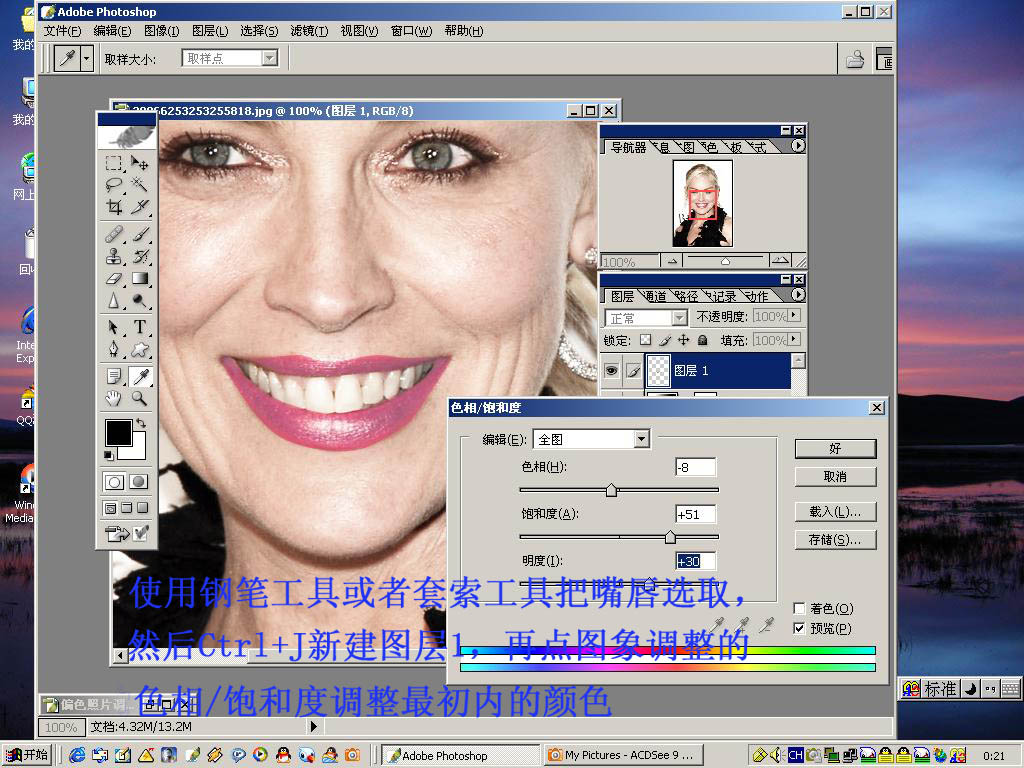Select the Notes tool

point(114,376)
